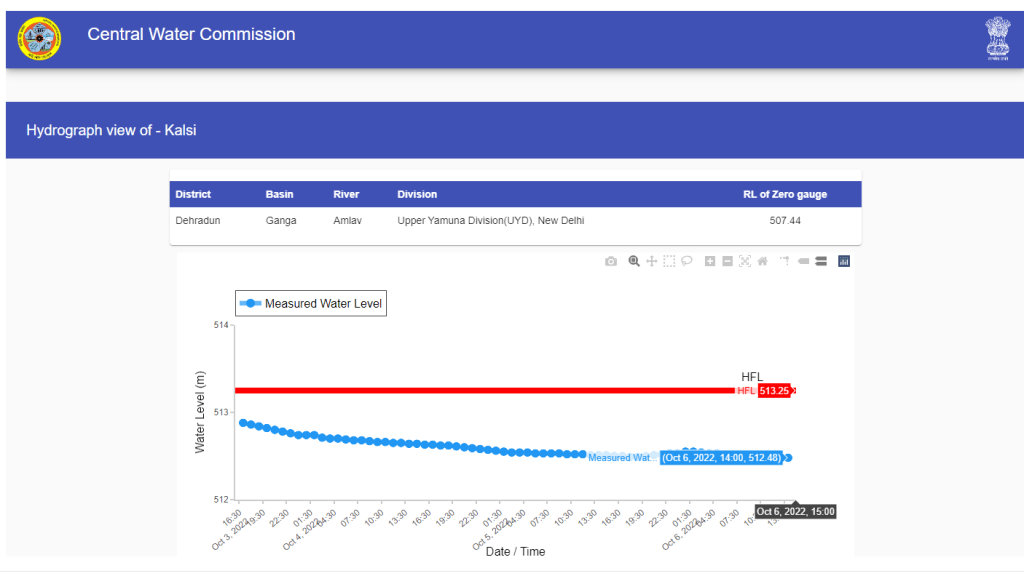This screenshot has width=1024, height=576.
Task: Zoom in with the plus icon
Action: tap(710, 261)
